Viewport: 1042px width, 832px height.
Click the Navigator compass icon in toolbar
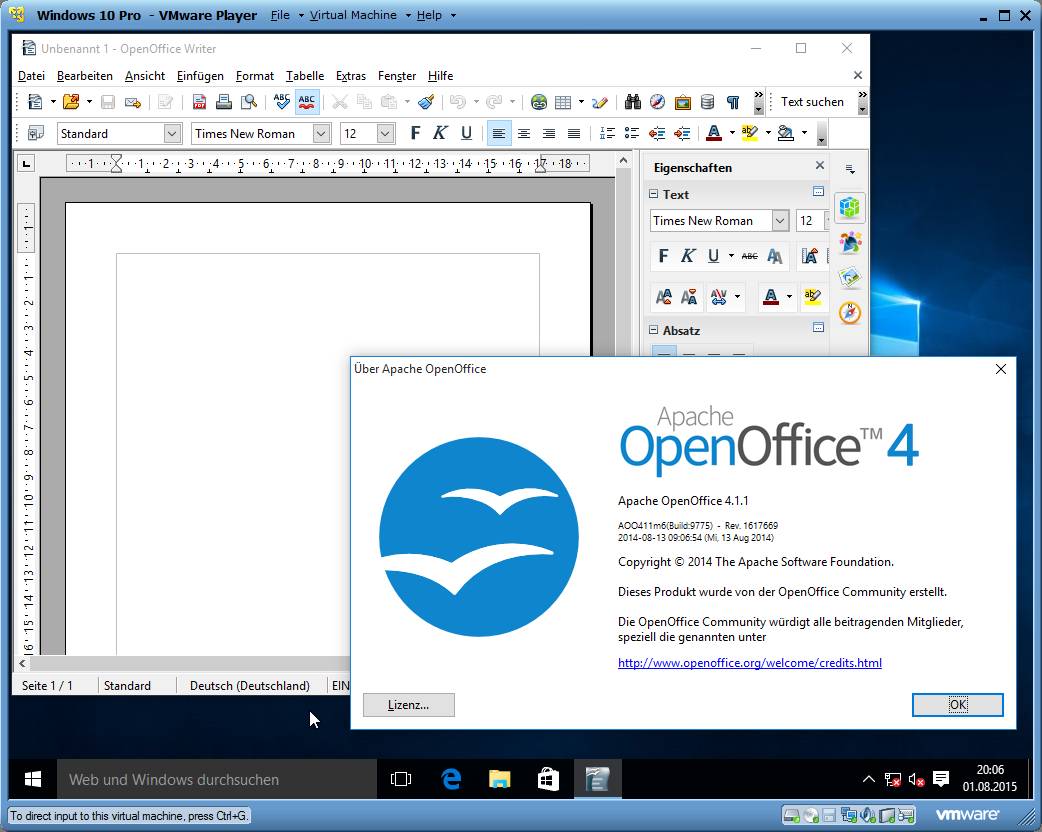click(x=657, y=102)
